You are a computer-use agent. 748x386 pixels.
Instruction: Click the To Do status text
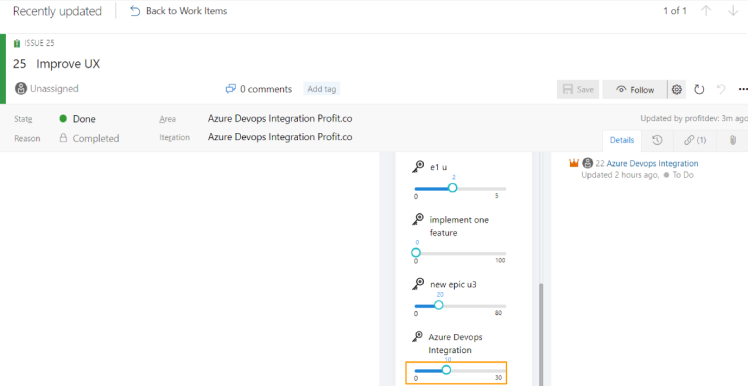click(683, 175)
